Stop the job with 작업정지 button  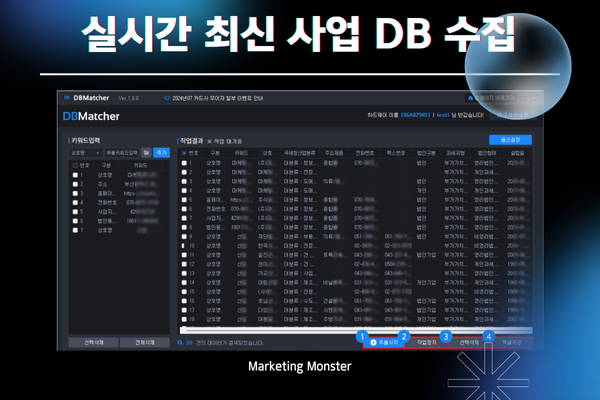426,343
